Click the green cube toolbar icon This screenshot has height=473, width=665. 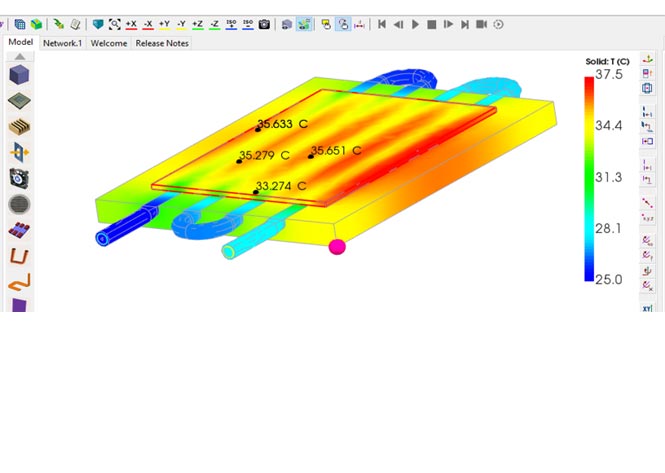tap(36, 24)
